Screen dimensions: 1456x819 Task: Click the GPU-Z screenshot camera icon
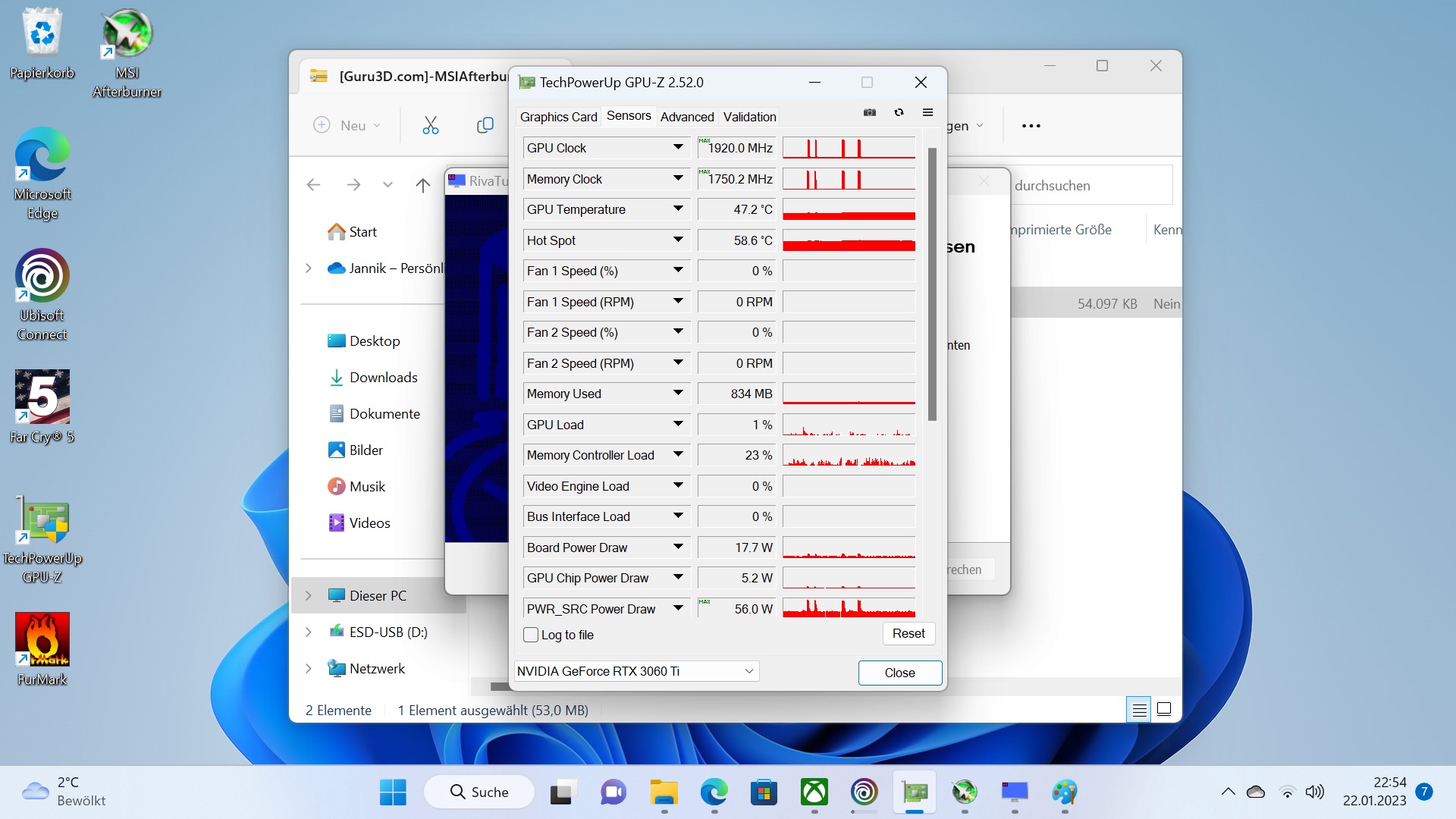pyautogui.click(x=870, y=112)
